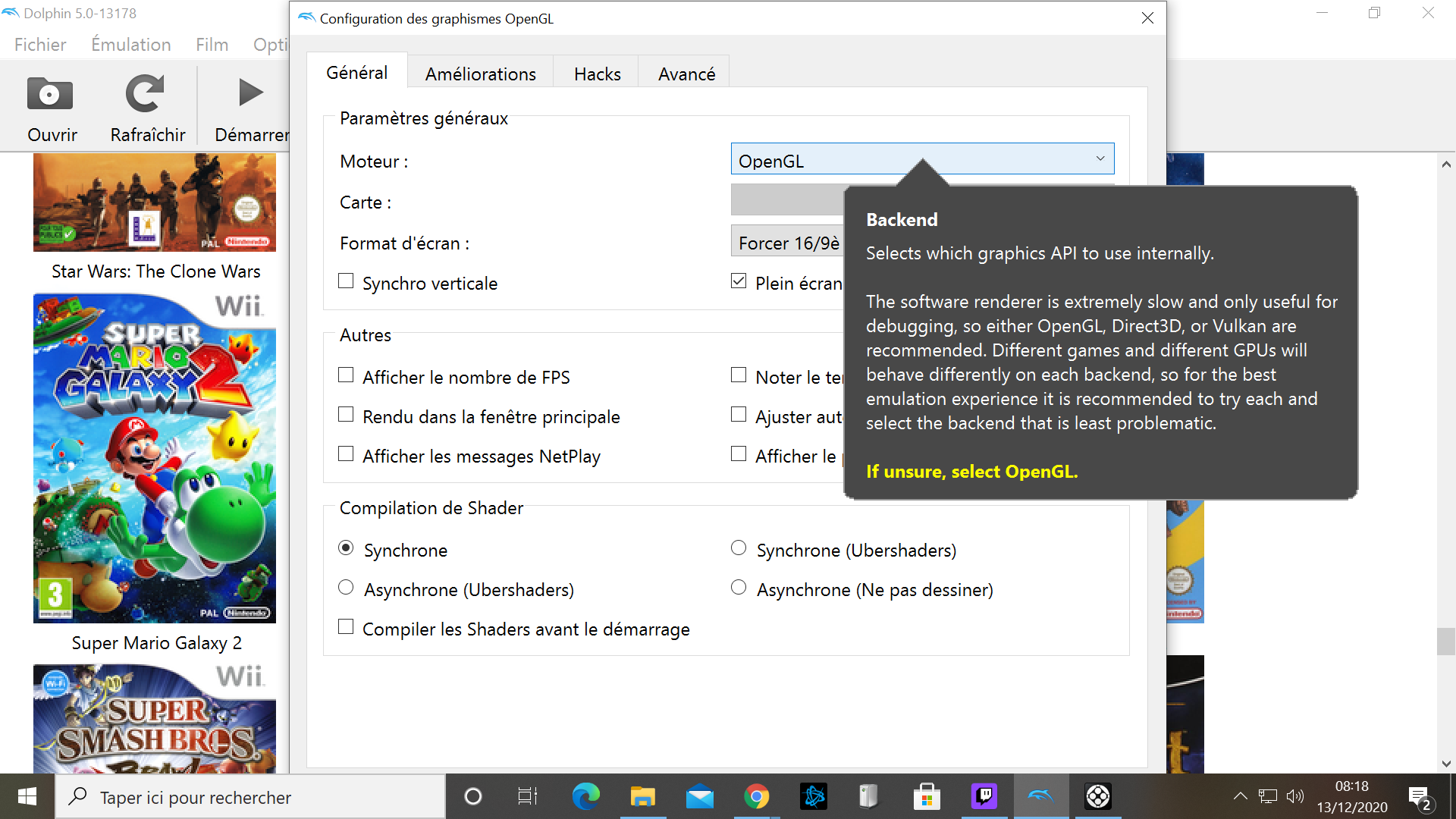Viewport: 1456px width, 819px height.
Task: Open notification center icon
Action: (x=1420, y=797)
